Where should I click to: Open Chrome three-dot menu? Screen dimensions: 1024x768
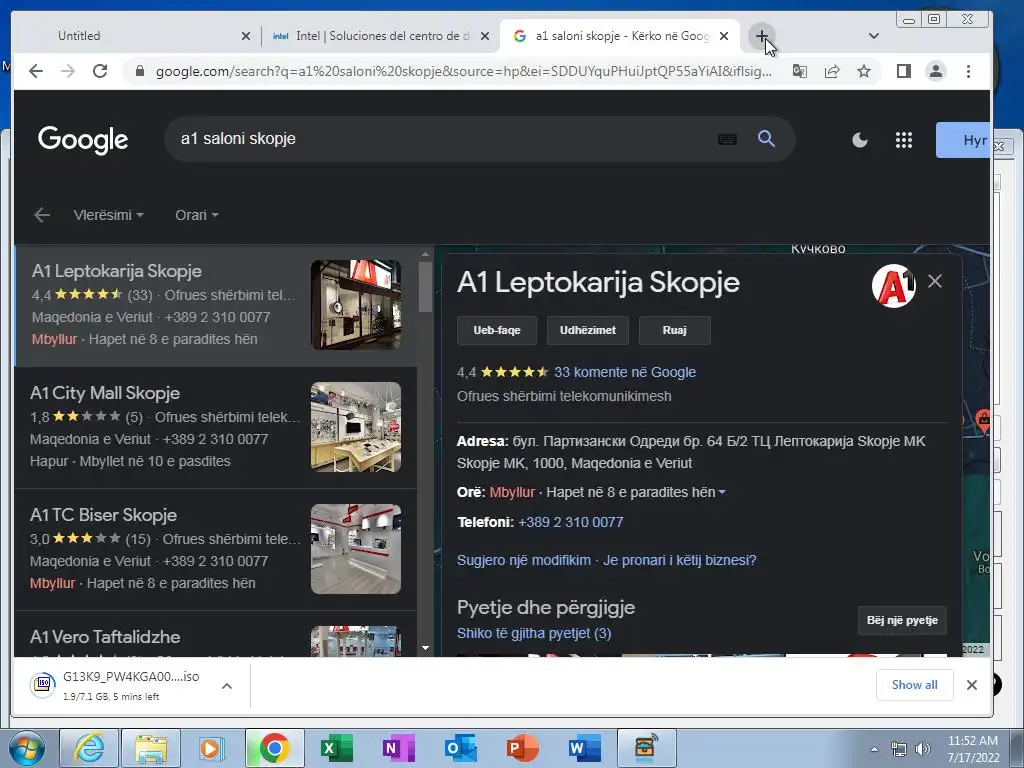968,71
